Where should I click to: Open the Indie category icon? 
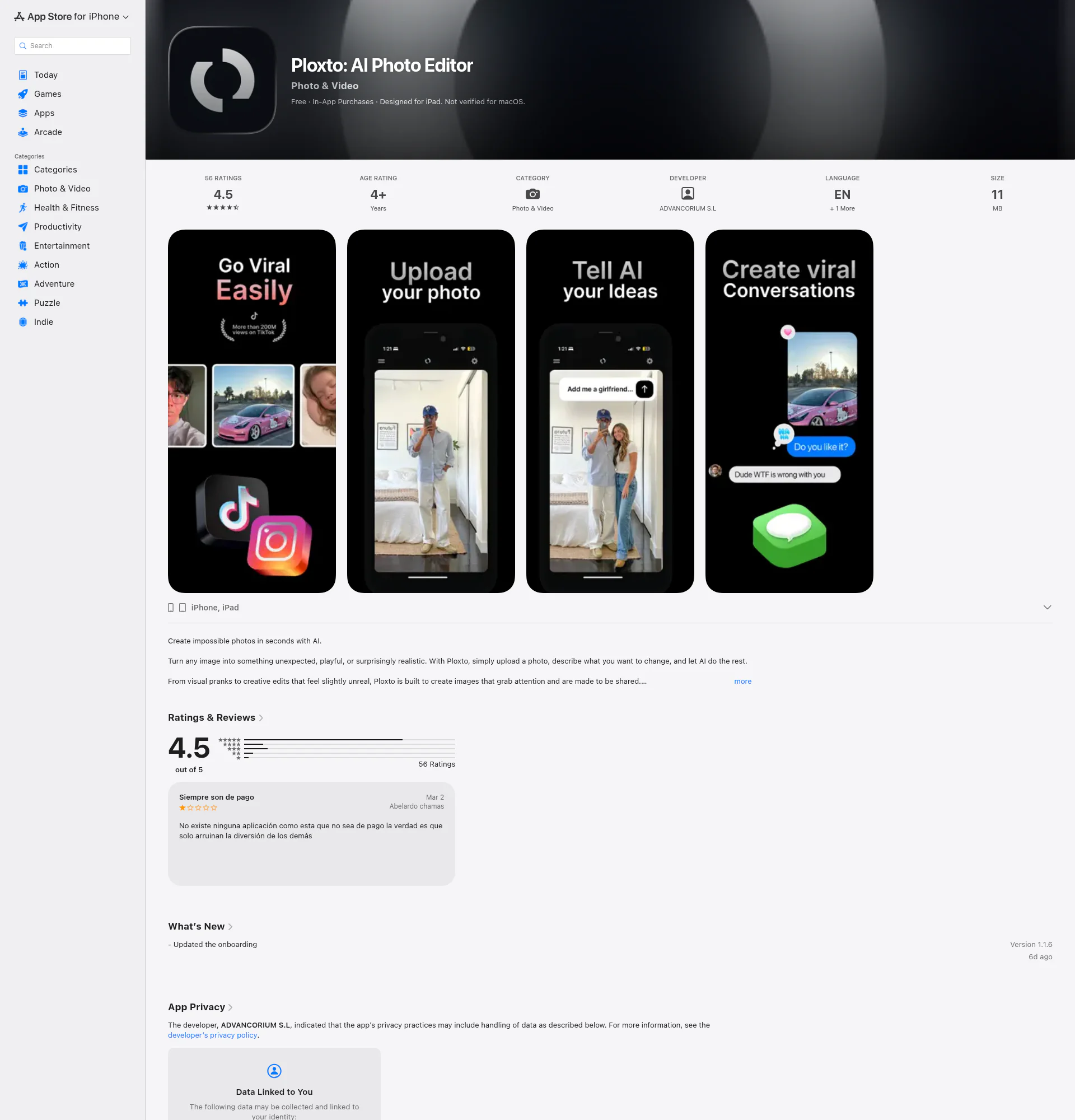point(23,321)
